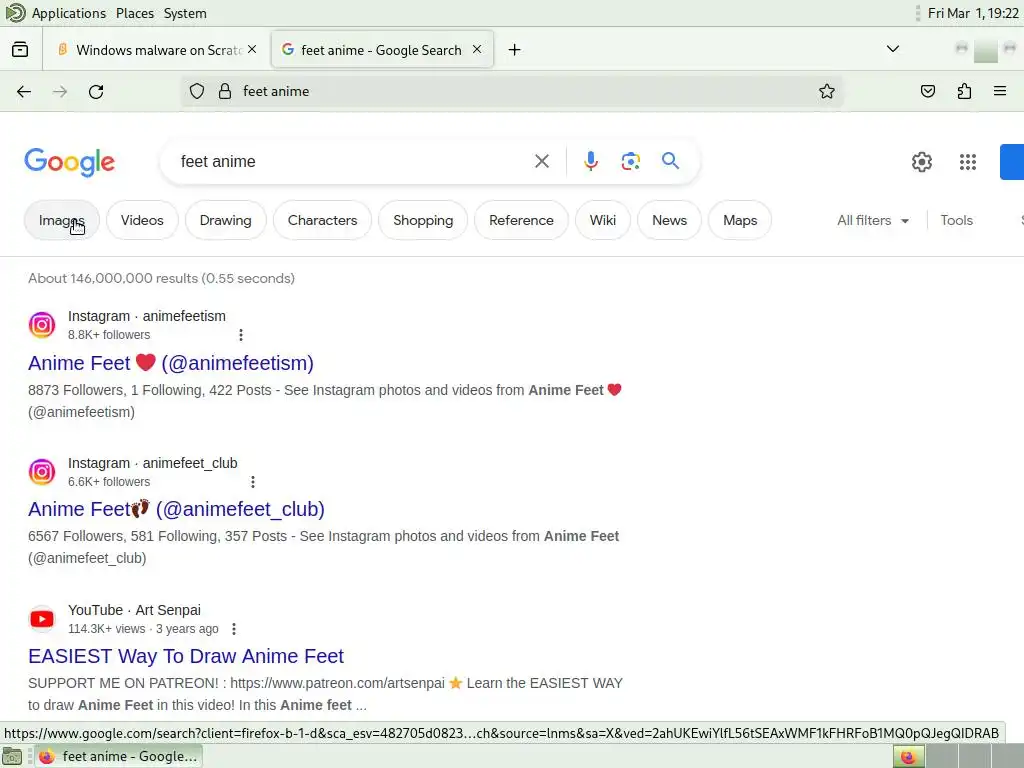Click the browser forward arrow
The image size is (1024, 768).
click(x=59, y=91)
